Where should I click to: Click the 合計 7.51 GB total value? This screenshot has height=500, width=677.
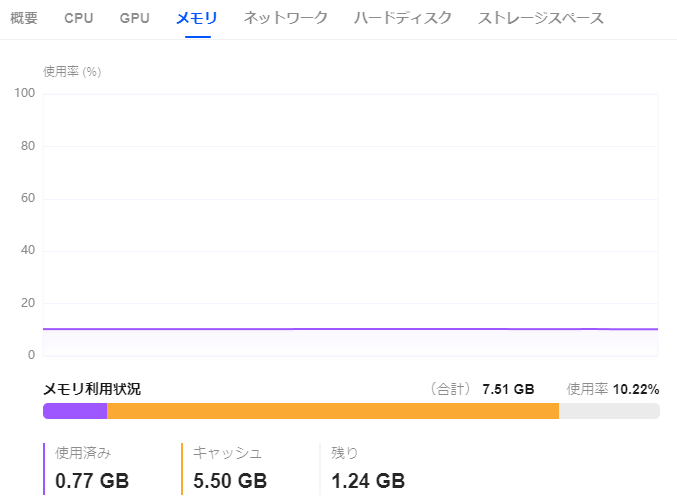507,389
